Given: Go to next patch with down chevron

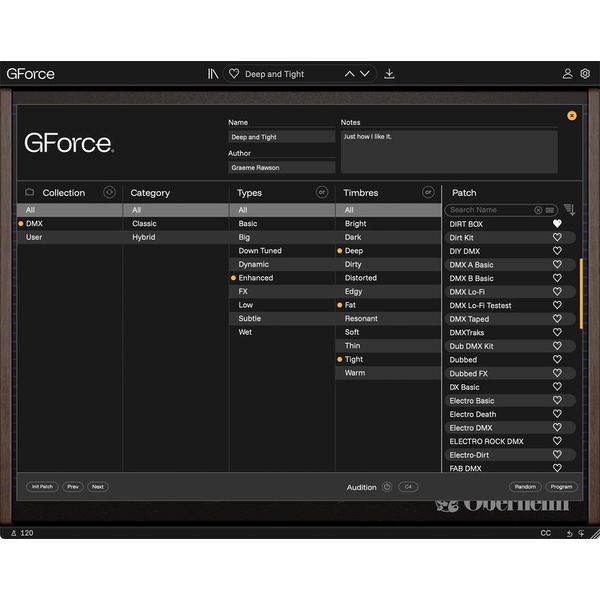Looking at the screenshot, I should 365,73.
